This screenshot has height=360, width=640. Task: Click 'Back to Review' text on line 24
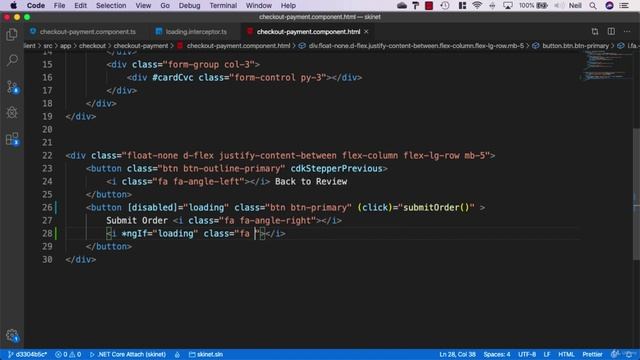coord(311,182)
